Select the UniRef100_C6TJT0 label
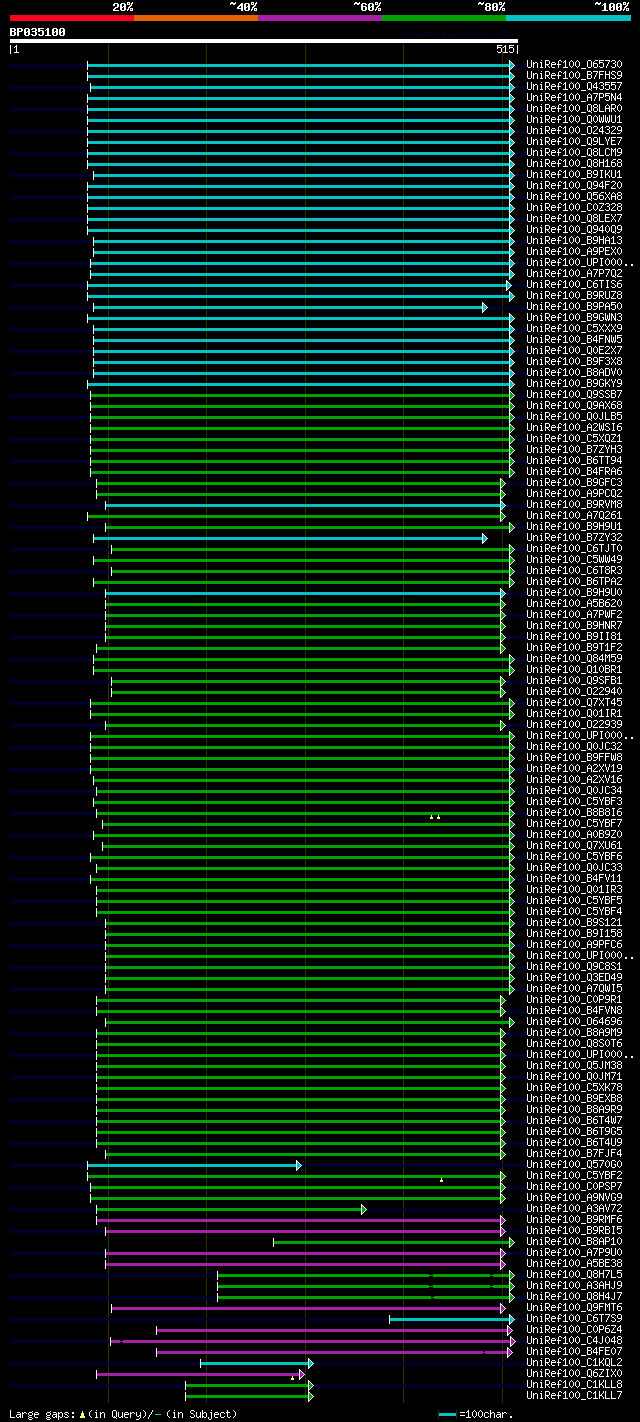The width and height of the screenshot is (640, 1422). point(574,549)
